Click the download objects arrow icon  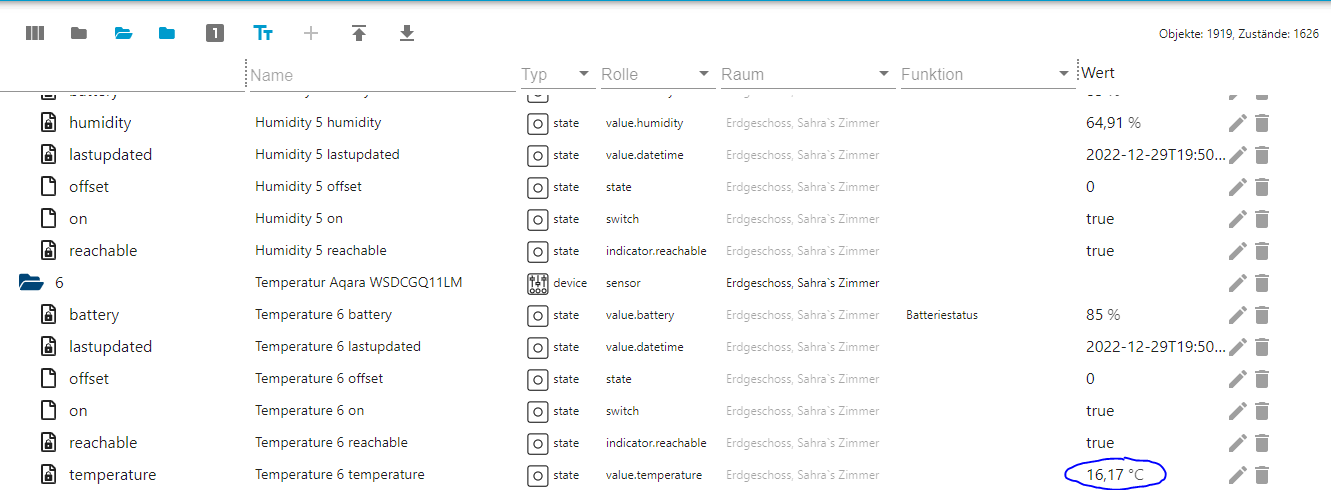click(x=406, y=33)
